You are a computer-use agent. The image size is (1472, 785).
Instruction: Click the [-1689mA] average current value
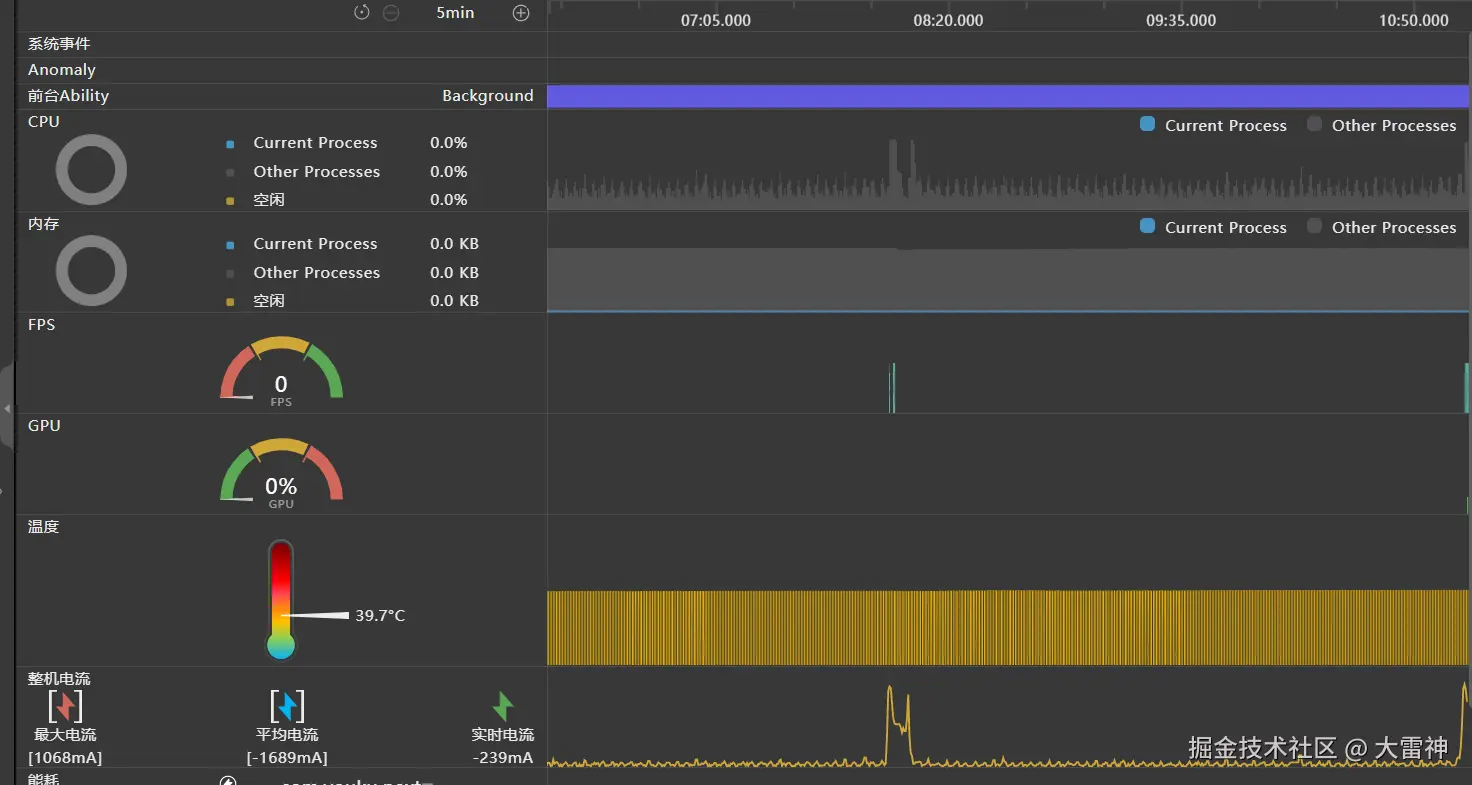coord(287,758)
